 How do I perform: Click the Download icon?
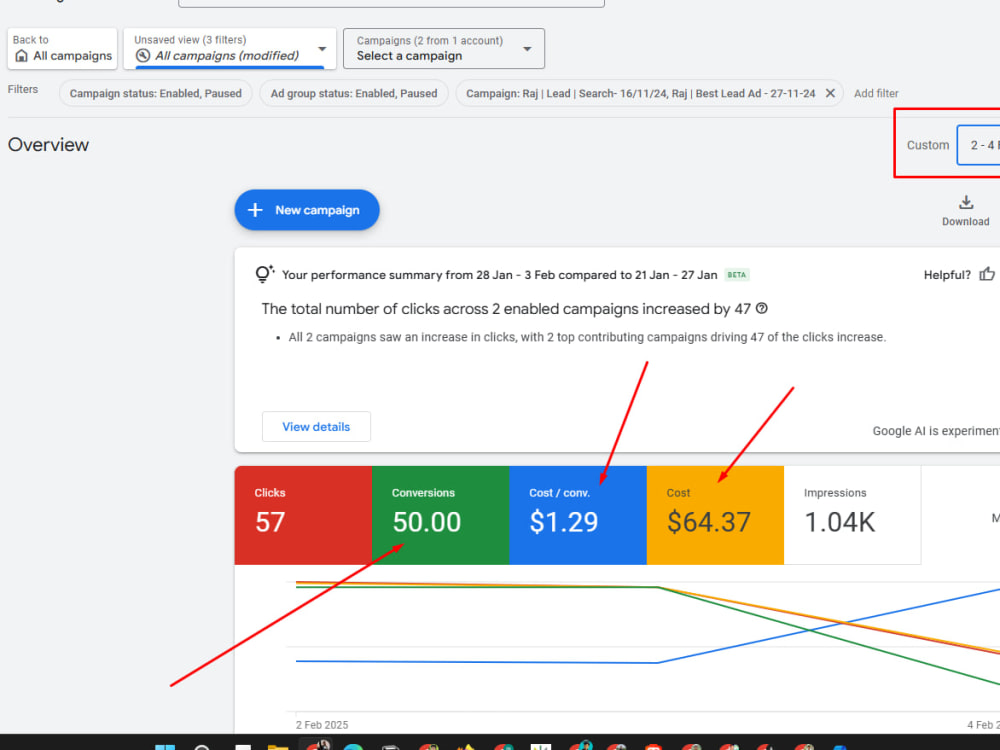(x=966, y=203)
